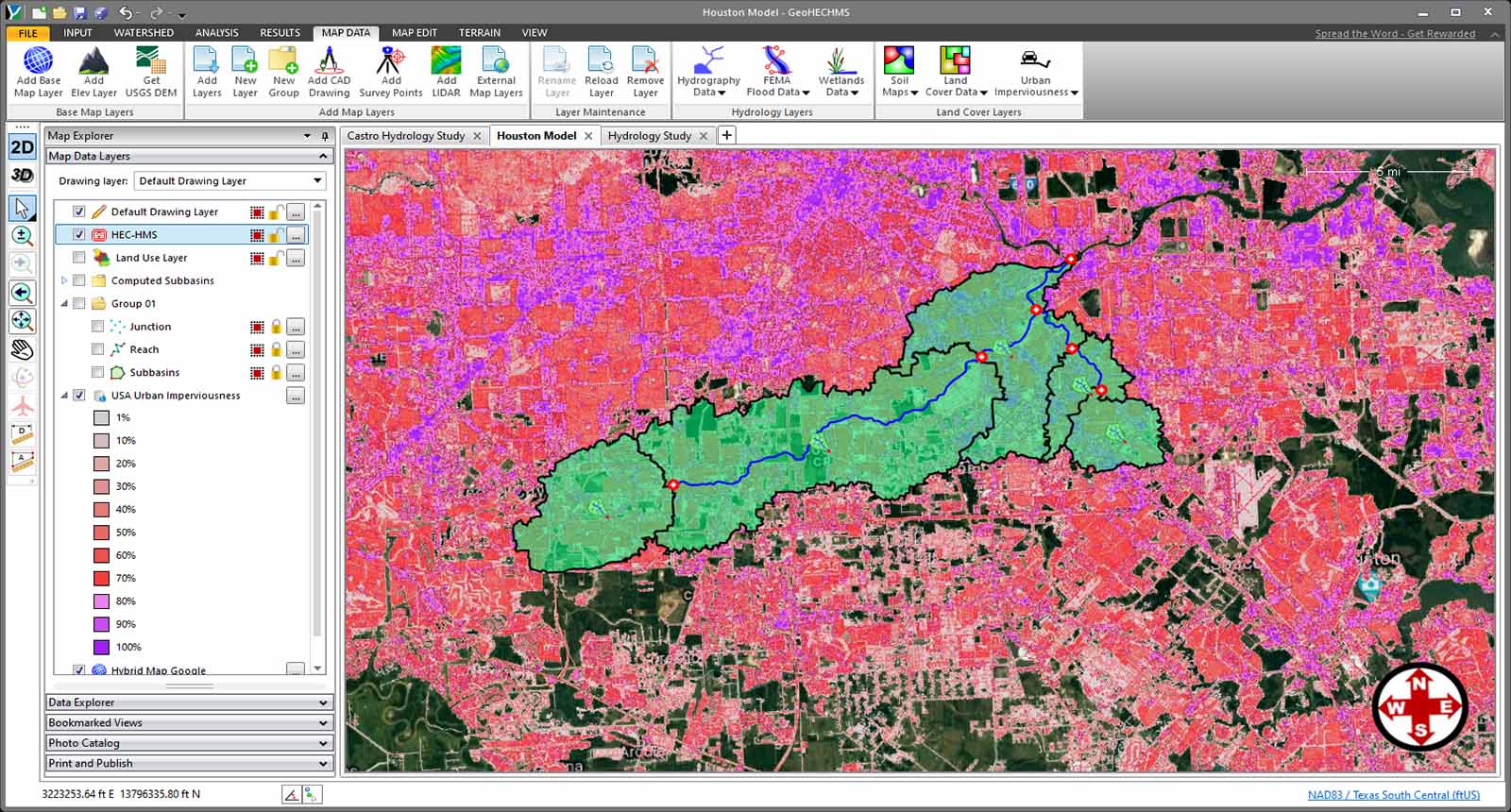This screenshot has width=1511, height=812.
Task: Click Spread the Word - Get Rewarded link
Action: point(1395,34)
